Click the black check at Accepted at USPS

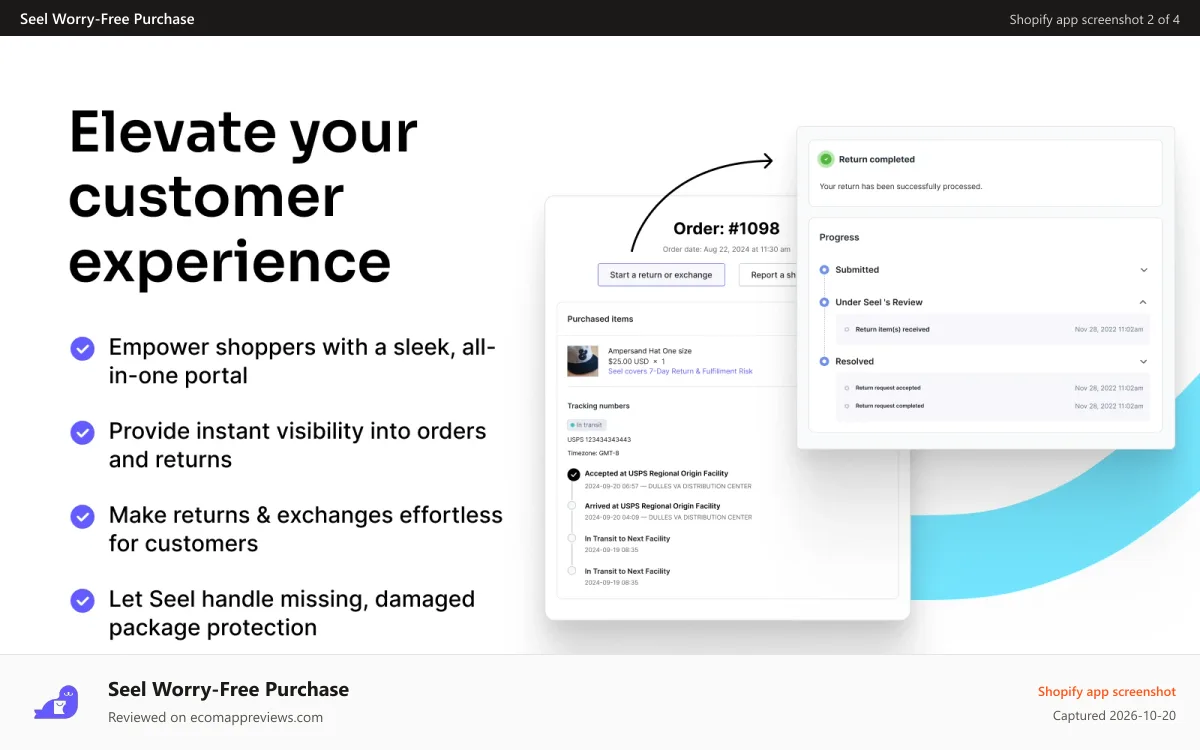point(573,475)
